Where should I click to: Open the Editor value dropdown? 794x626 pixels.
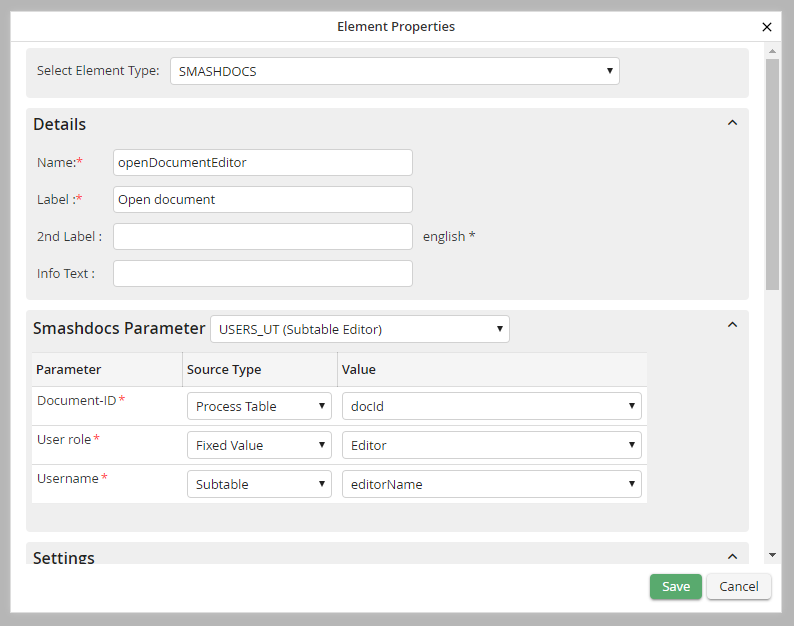(492, 445)
